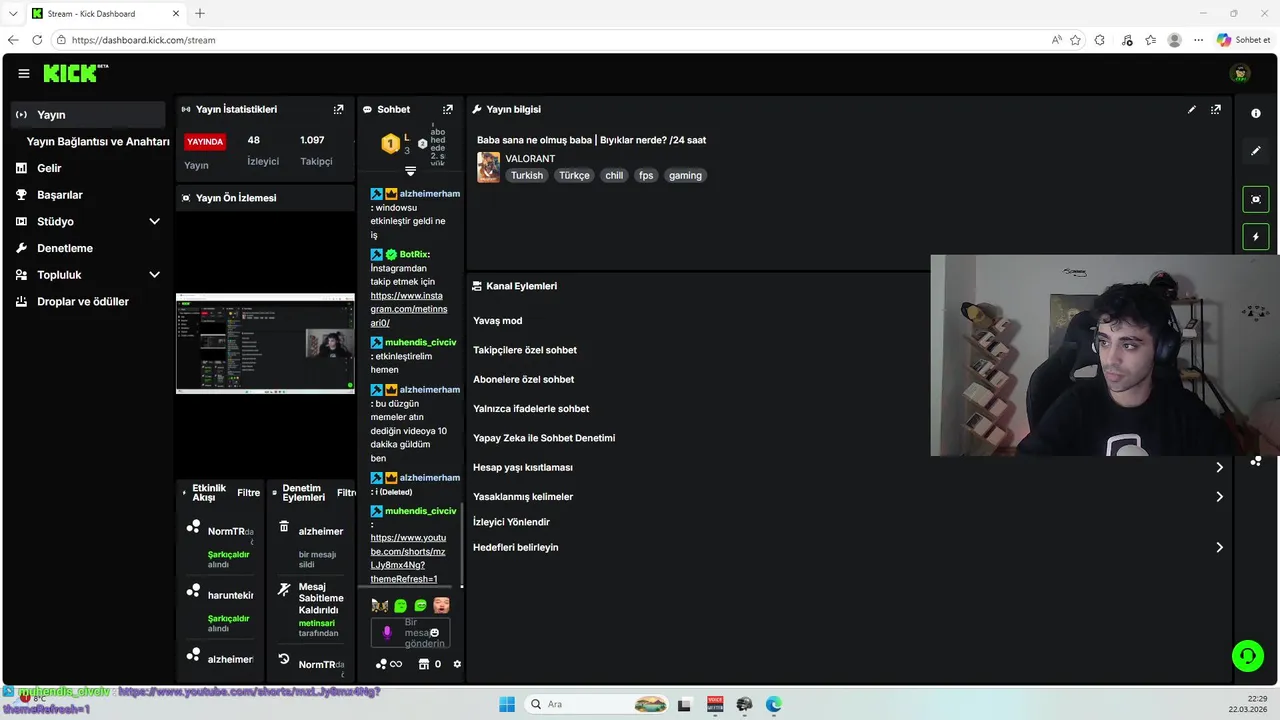Click the gold rank 1 leaderboard badge in chat

(391, 144)
